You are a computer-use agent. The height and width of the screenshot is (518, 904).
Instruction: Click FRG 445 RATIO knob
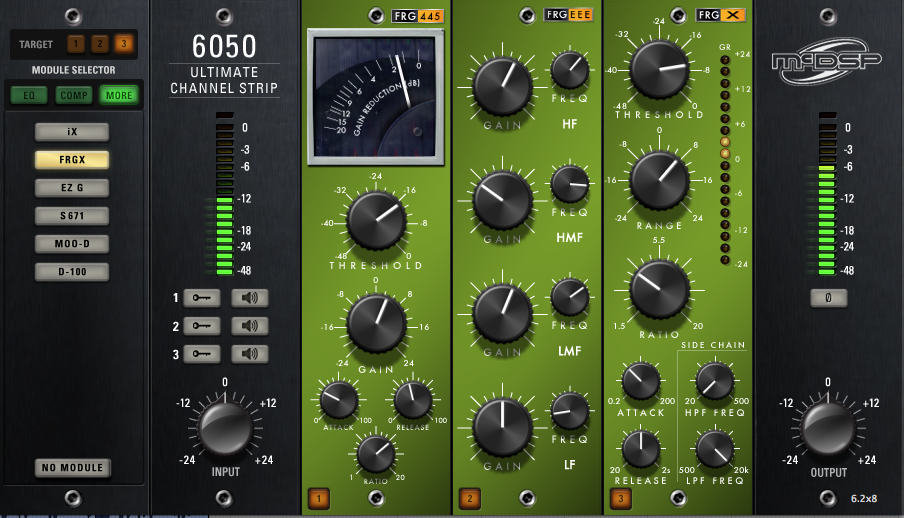point(376,453)
